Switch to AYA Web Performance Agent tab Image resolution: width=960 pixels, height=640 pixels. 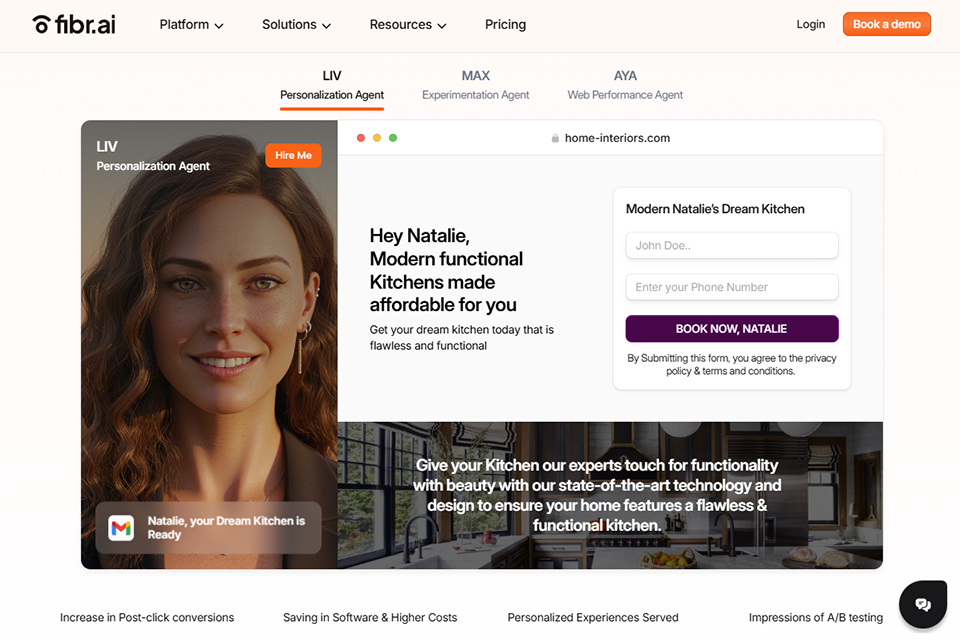pos(625,86)
